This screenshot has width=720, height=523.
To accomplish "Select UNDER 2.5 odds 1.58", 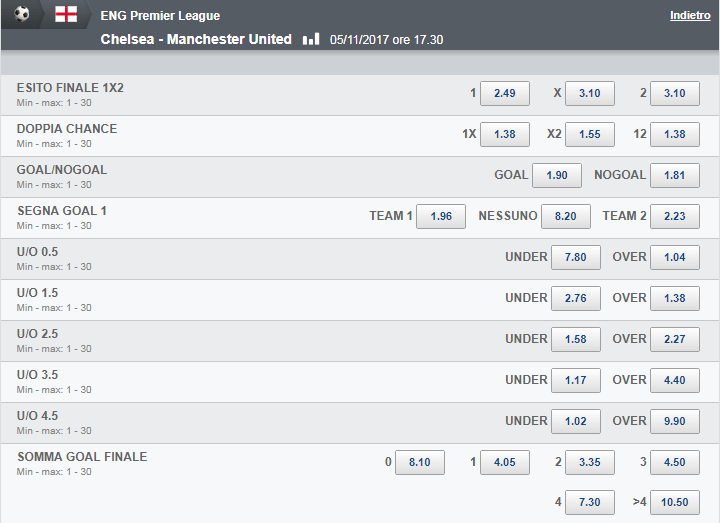I will (576, 339).
